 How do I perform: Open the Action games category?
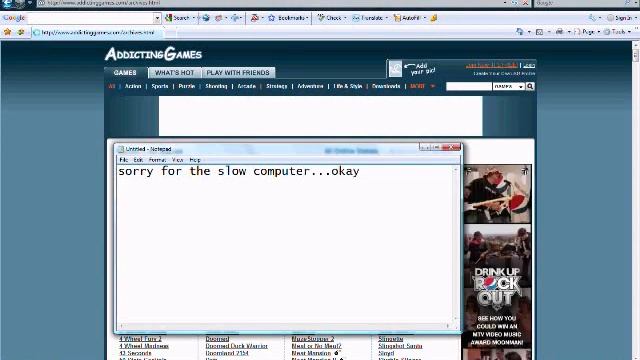133,86
